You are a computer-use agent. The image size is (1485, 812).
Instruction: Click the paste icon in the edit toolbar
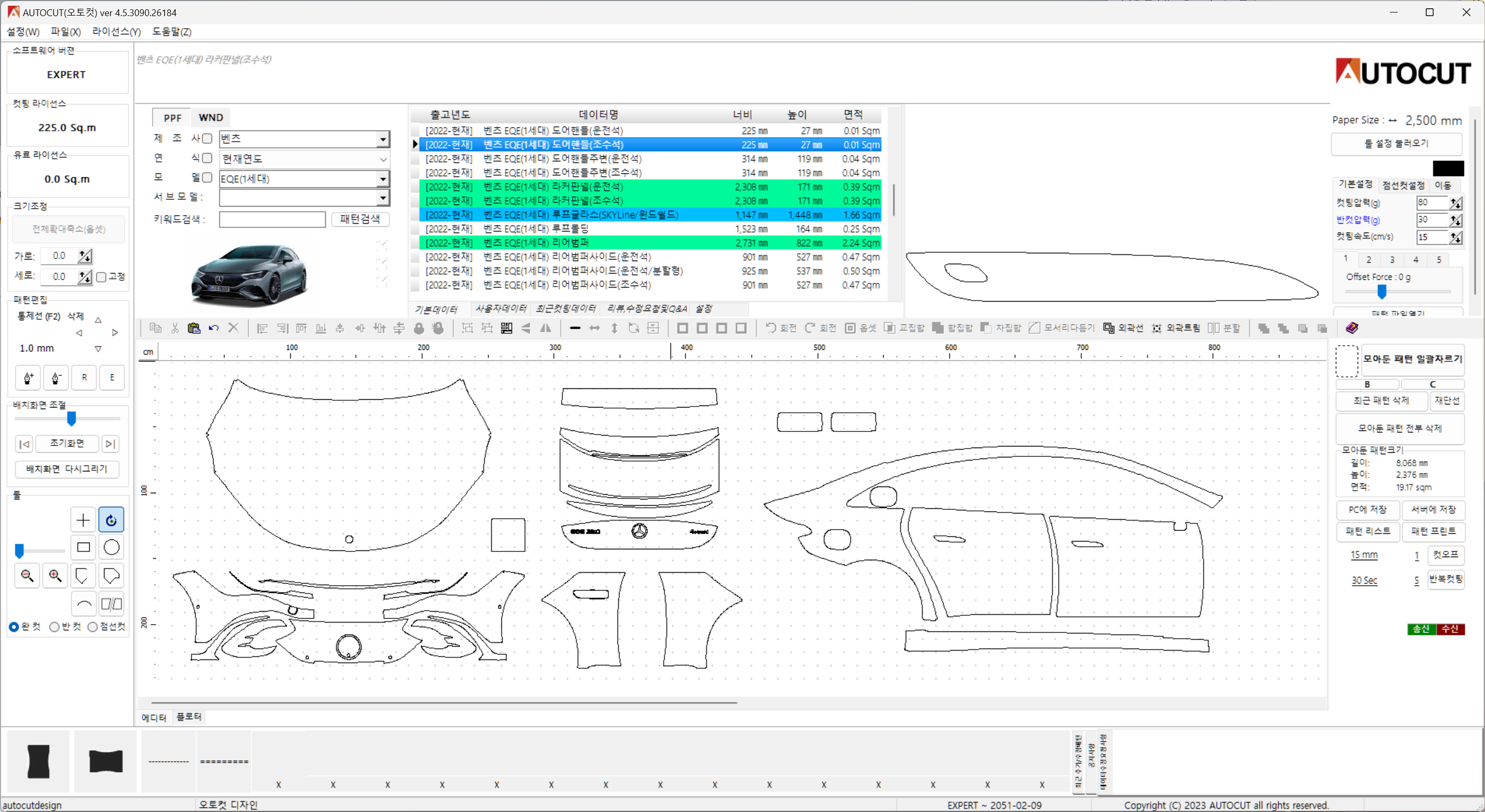point(194,328)
